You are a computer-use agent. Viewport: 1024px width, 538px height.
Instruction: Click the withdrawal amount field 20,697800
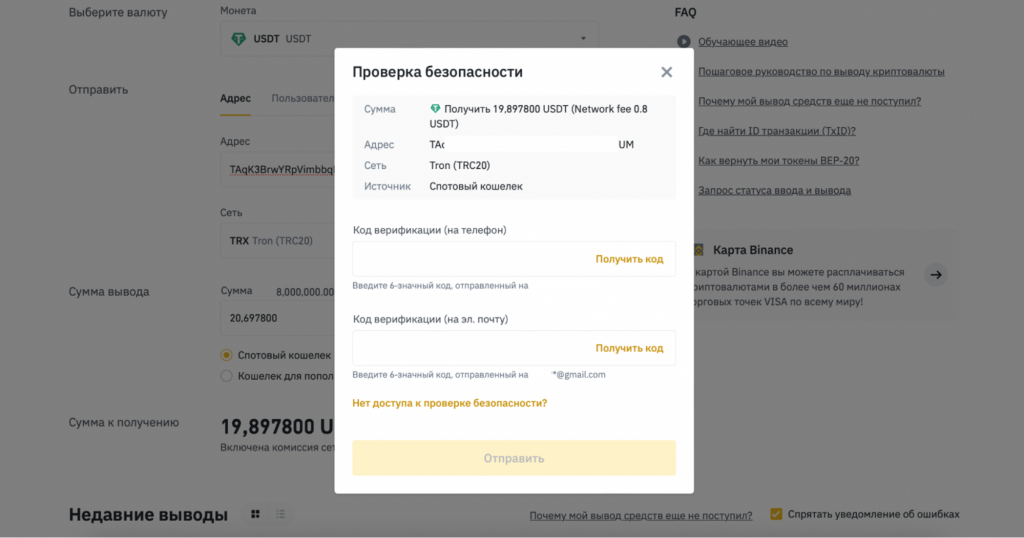tap(278, 318)
